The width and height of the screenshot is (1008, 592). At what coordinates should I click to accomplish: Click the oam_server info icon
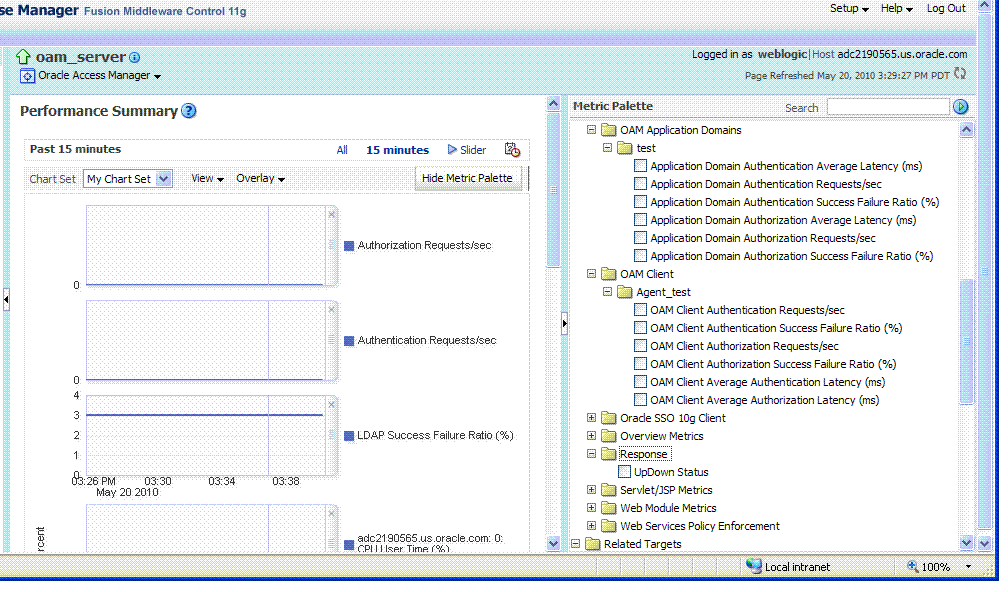coord(134,58)
